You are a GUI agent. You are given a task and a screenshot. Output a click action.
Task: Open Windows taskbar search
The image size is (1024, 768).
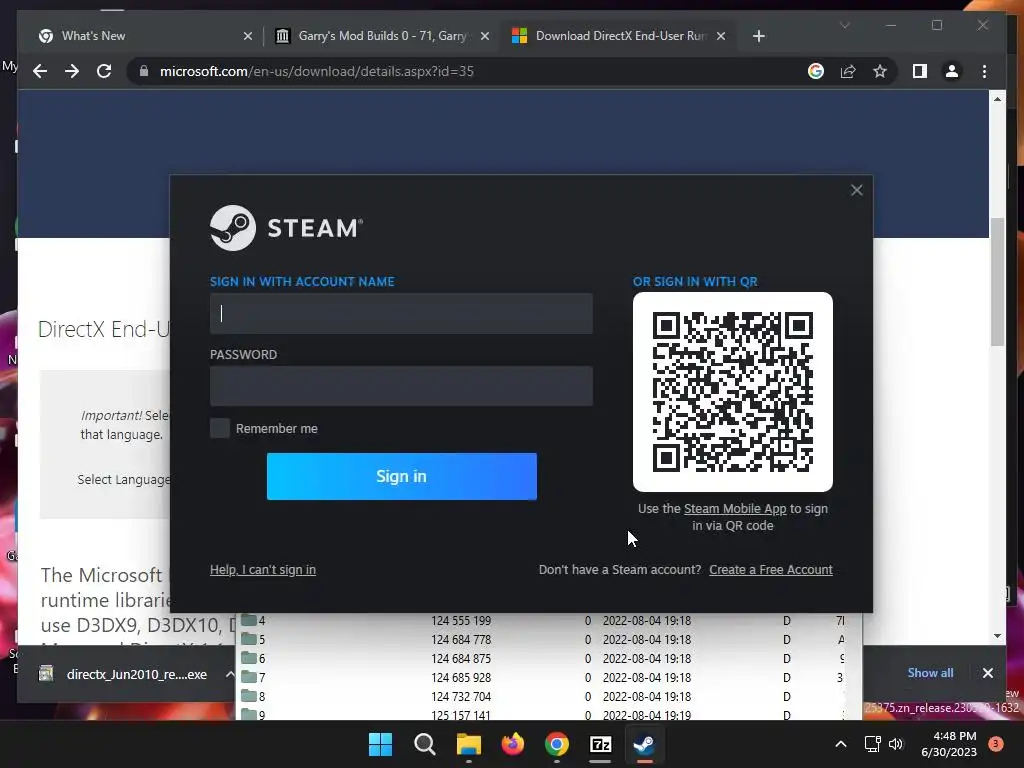[x=424, y=744]
